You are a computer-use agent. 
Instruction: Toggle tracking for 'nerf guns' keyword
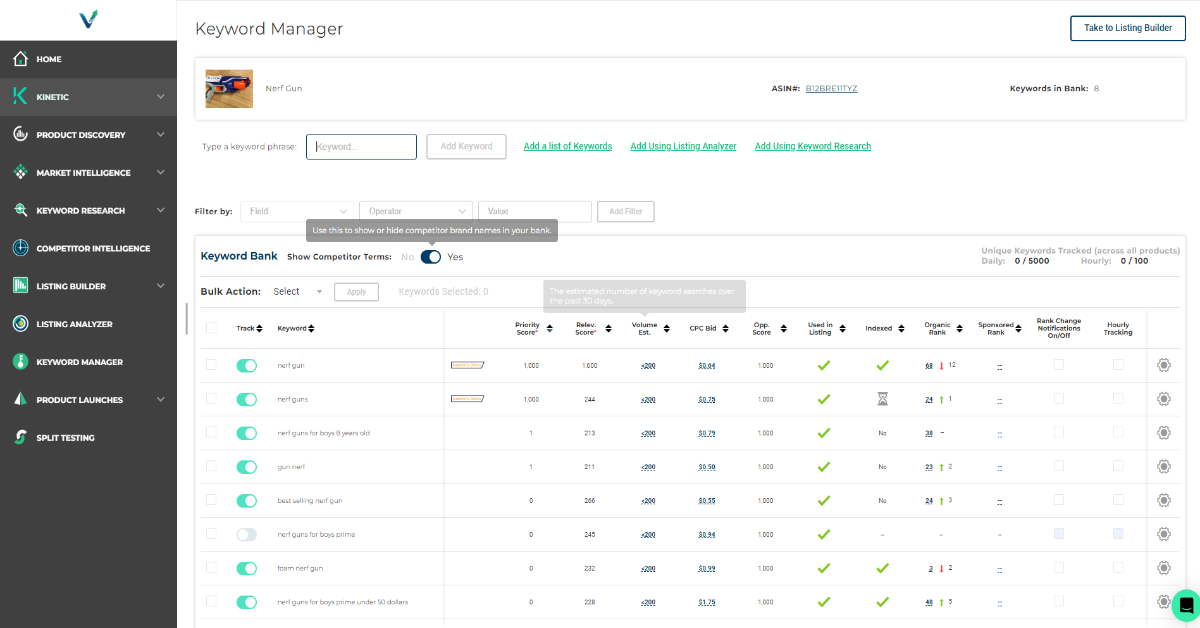point(247,400)
